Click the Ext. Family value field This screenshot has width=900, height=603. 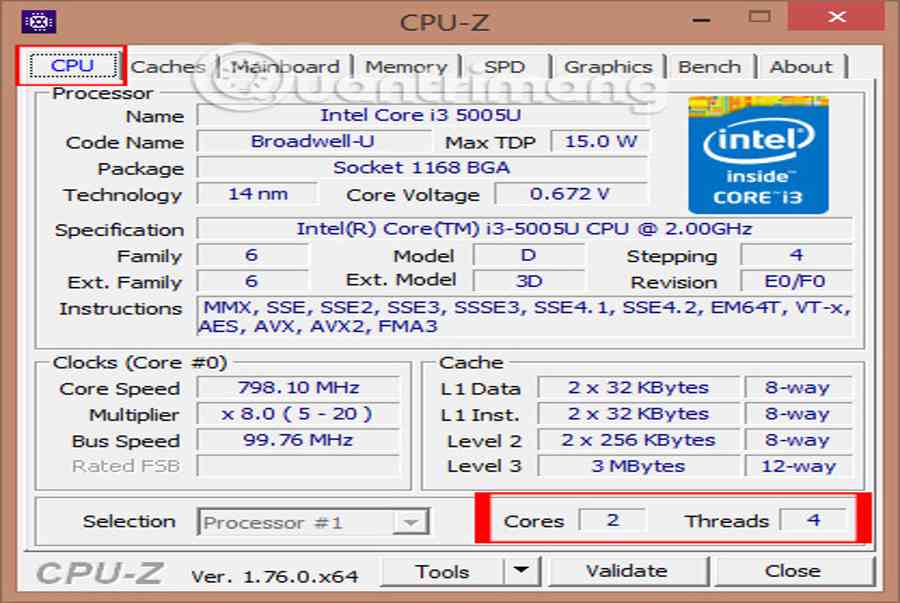[x=251, y=281]
